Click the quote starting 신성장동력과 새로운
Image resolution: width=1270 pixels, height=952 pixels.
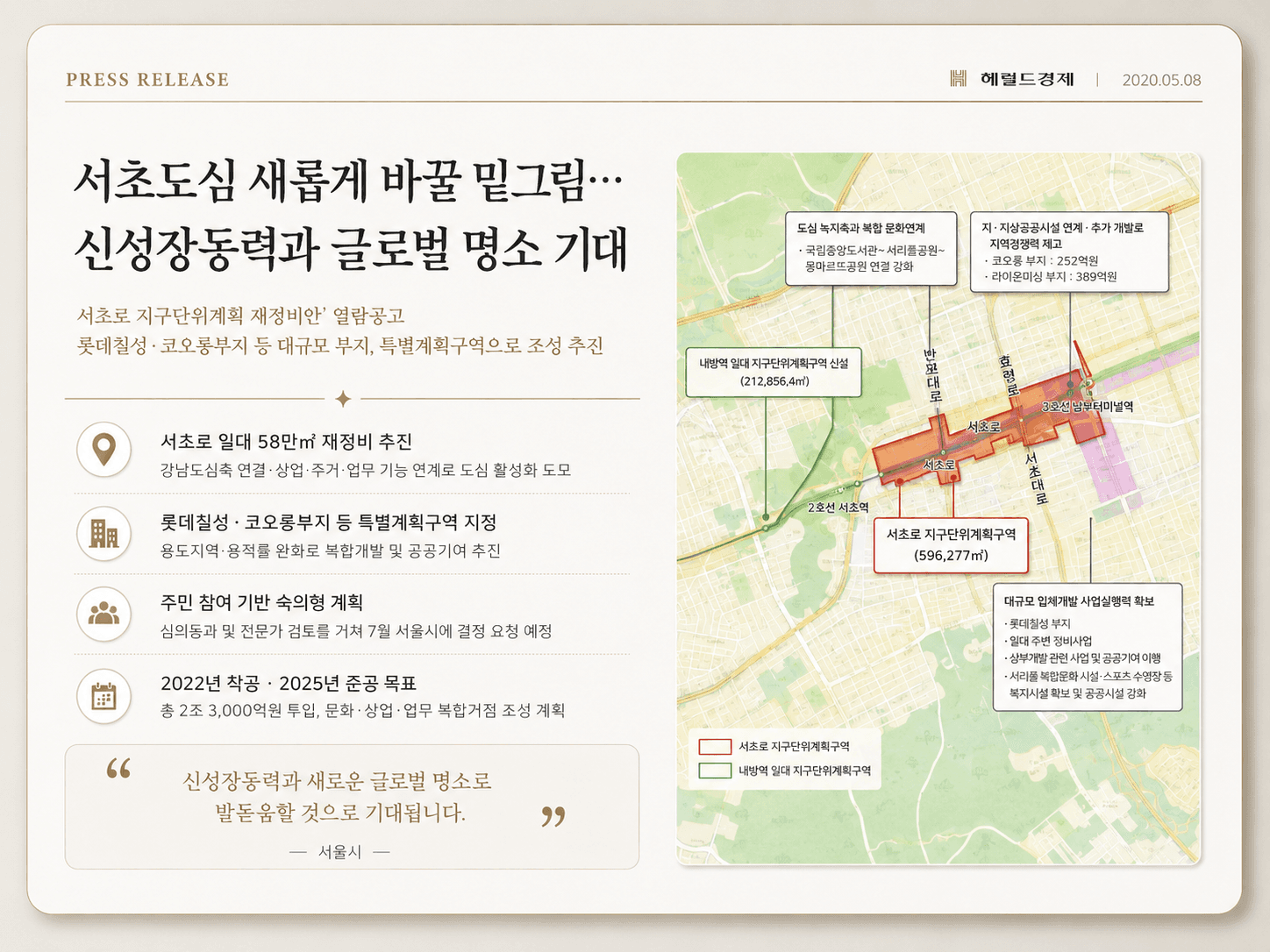(339, 796)
